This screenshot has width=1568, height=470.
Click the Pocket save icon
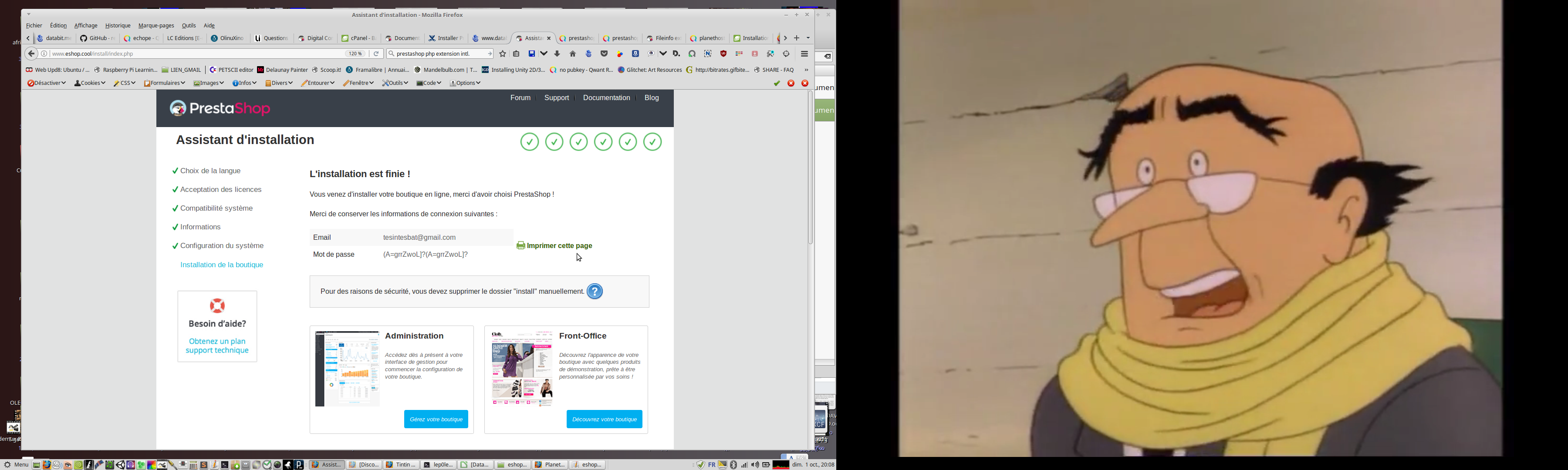[605, 54]
